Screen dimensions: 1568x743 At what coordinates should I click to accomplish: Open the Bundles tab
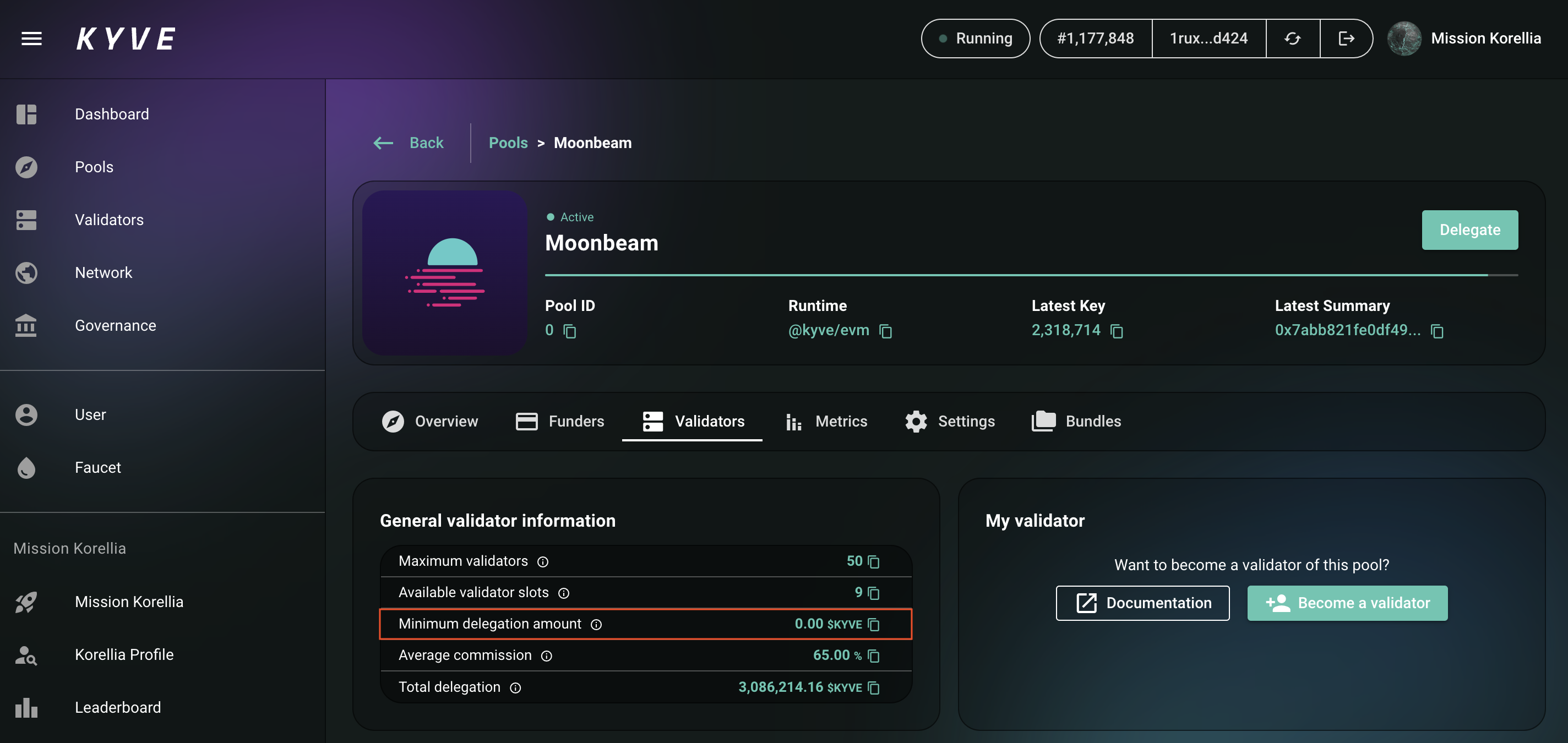1076,421
